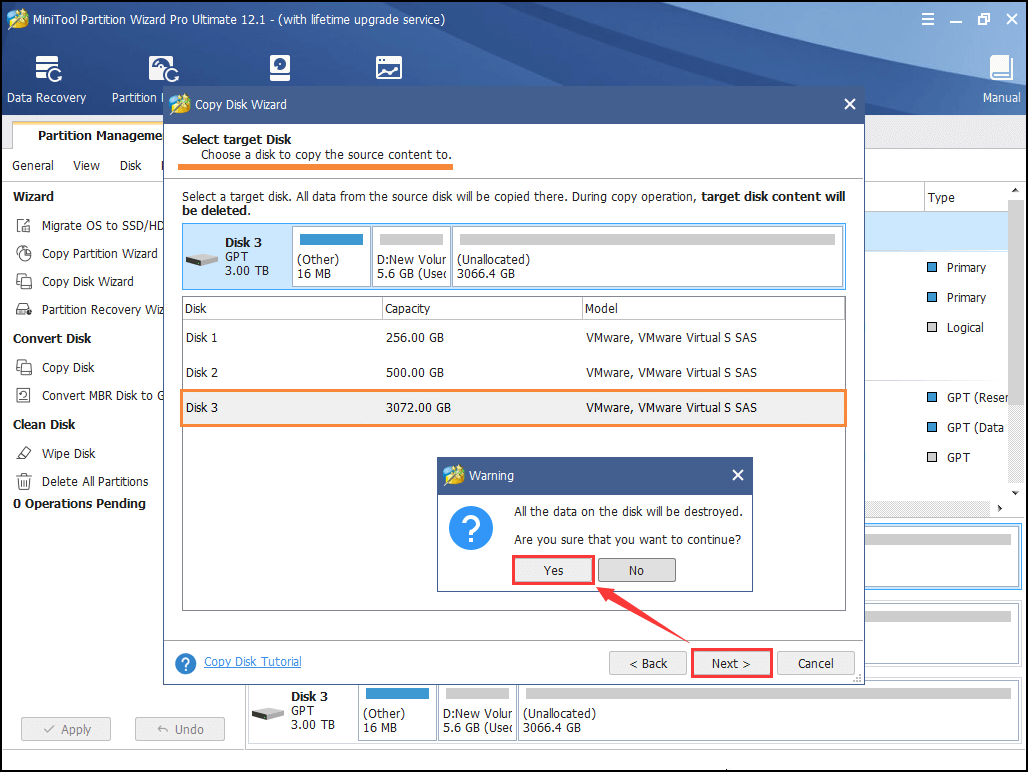This screenshot has width=1028, height=772.
Task: Click the scroll down arrow in partition list
Action: (x=1015, y=493)
